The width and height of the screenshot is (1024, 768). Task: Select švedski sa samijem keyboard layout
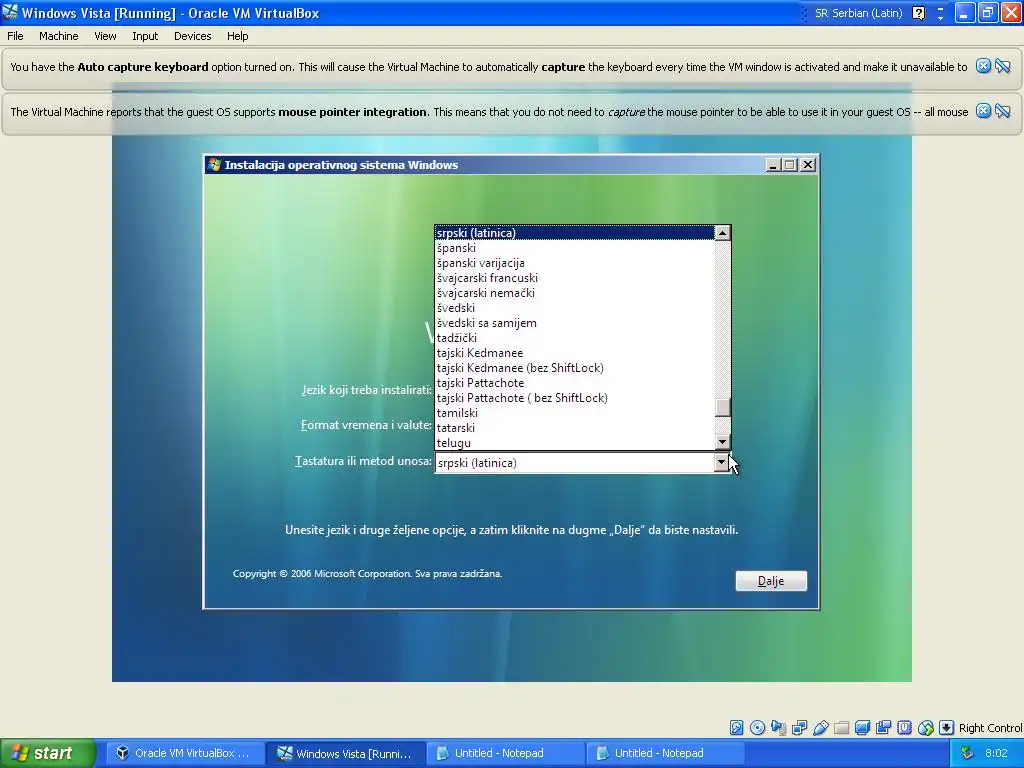point(575,323)
